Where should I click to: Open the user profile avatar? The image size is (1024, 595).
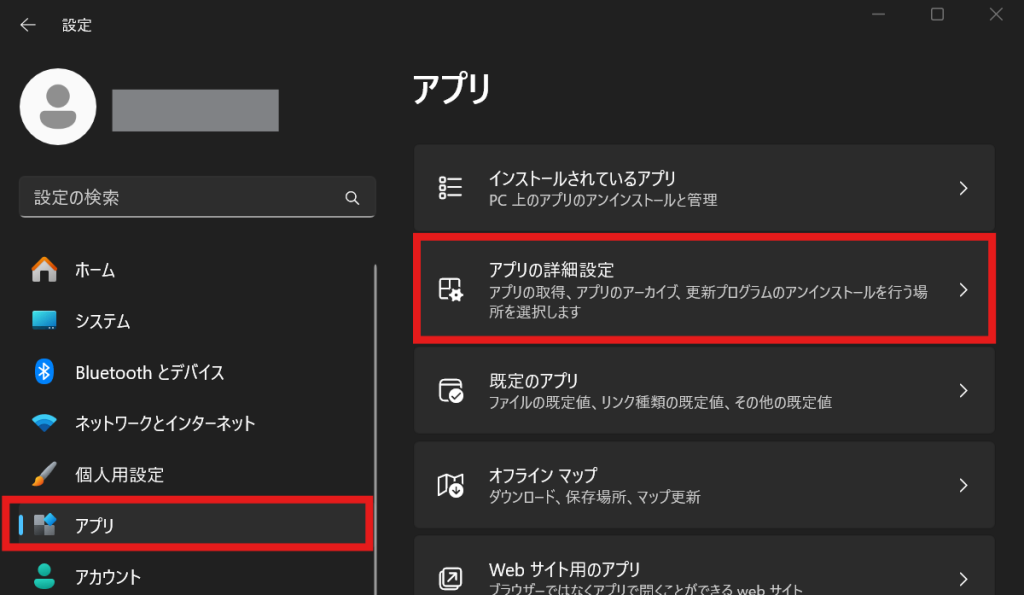[x=58, y=106]
